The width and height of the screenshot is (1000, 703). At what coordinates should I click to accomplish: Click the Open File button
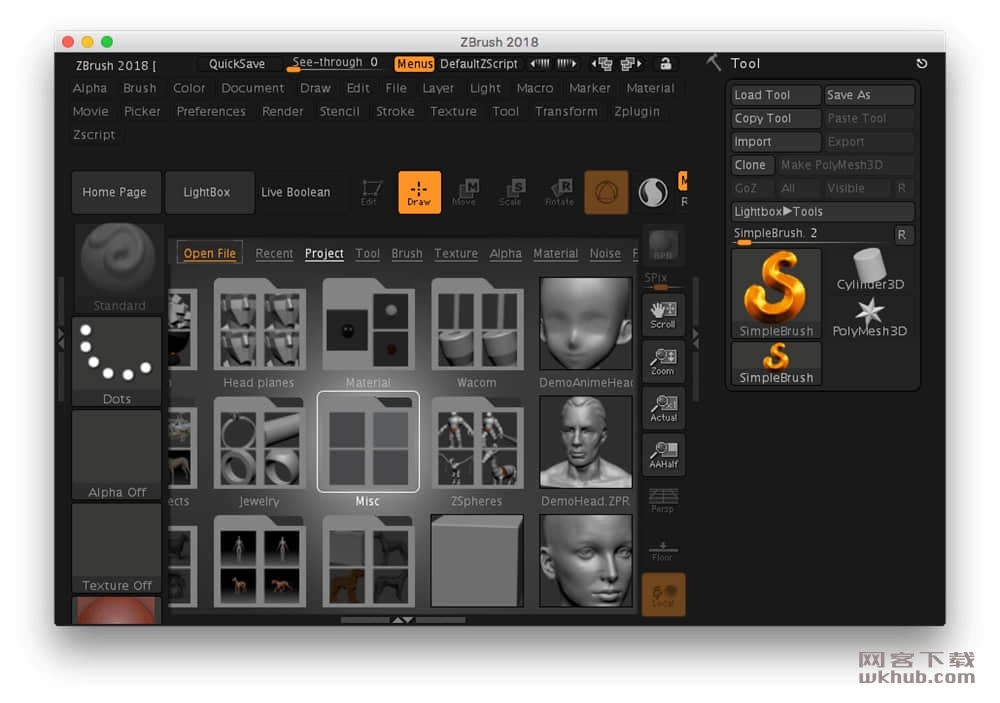[210, 253]
